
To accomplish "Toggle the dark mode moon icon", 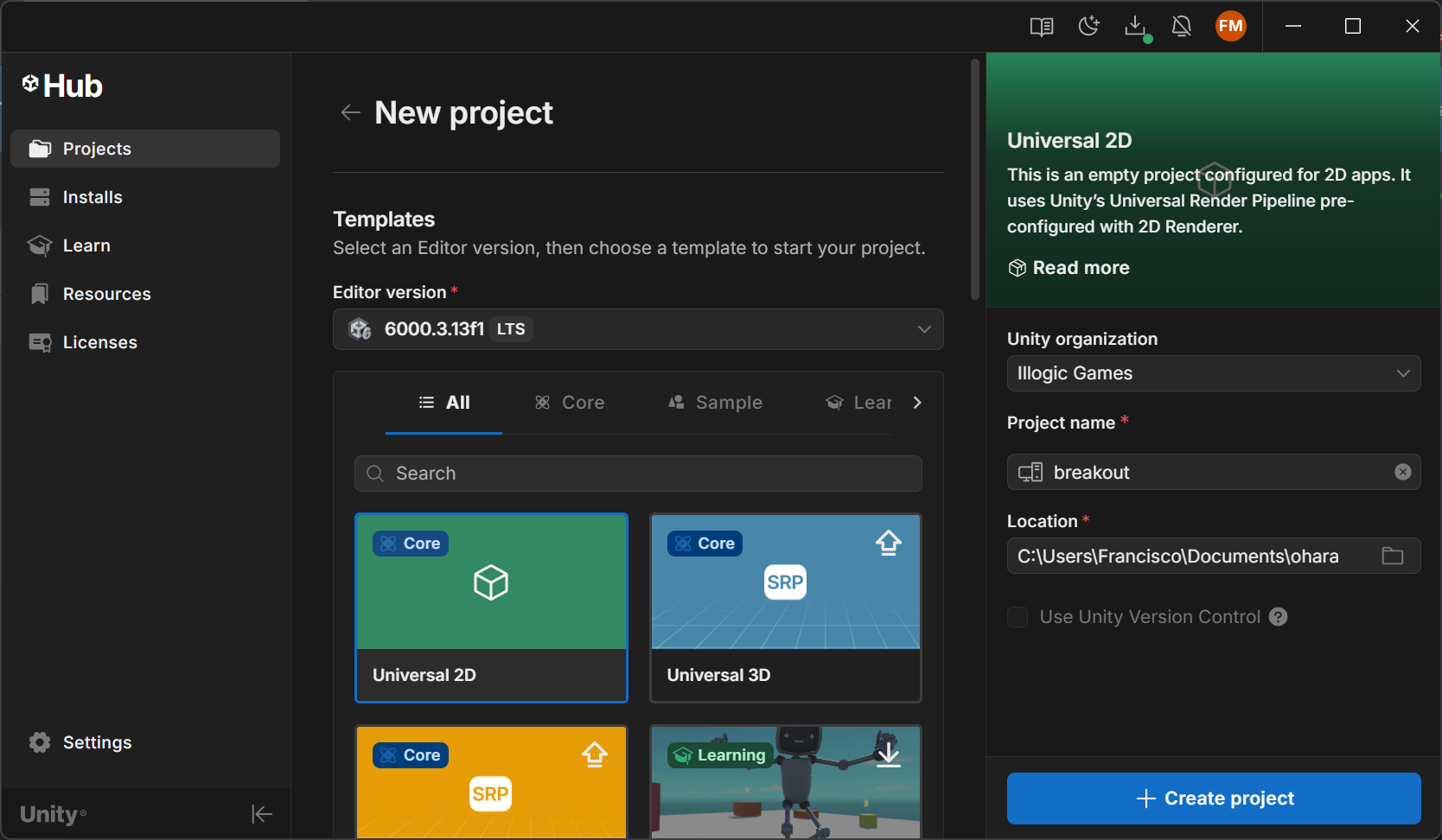I will 1088,26.
